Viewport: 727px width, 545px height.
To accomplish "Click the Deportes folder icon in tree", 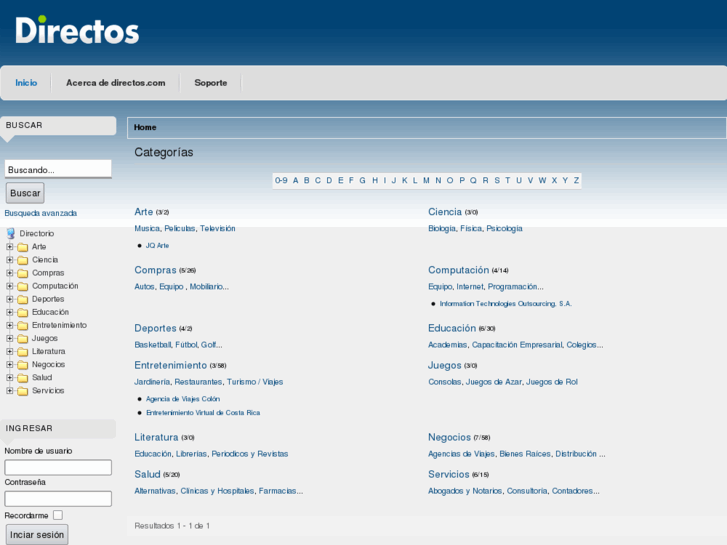I will pos(23,299).
